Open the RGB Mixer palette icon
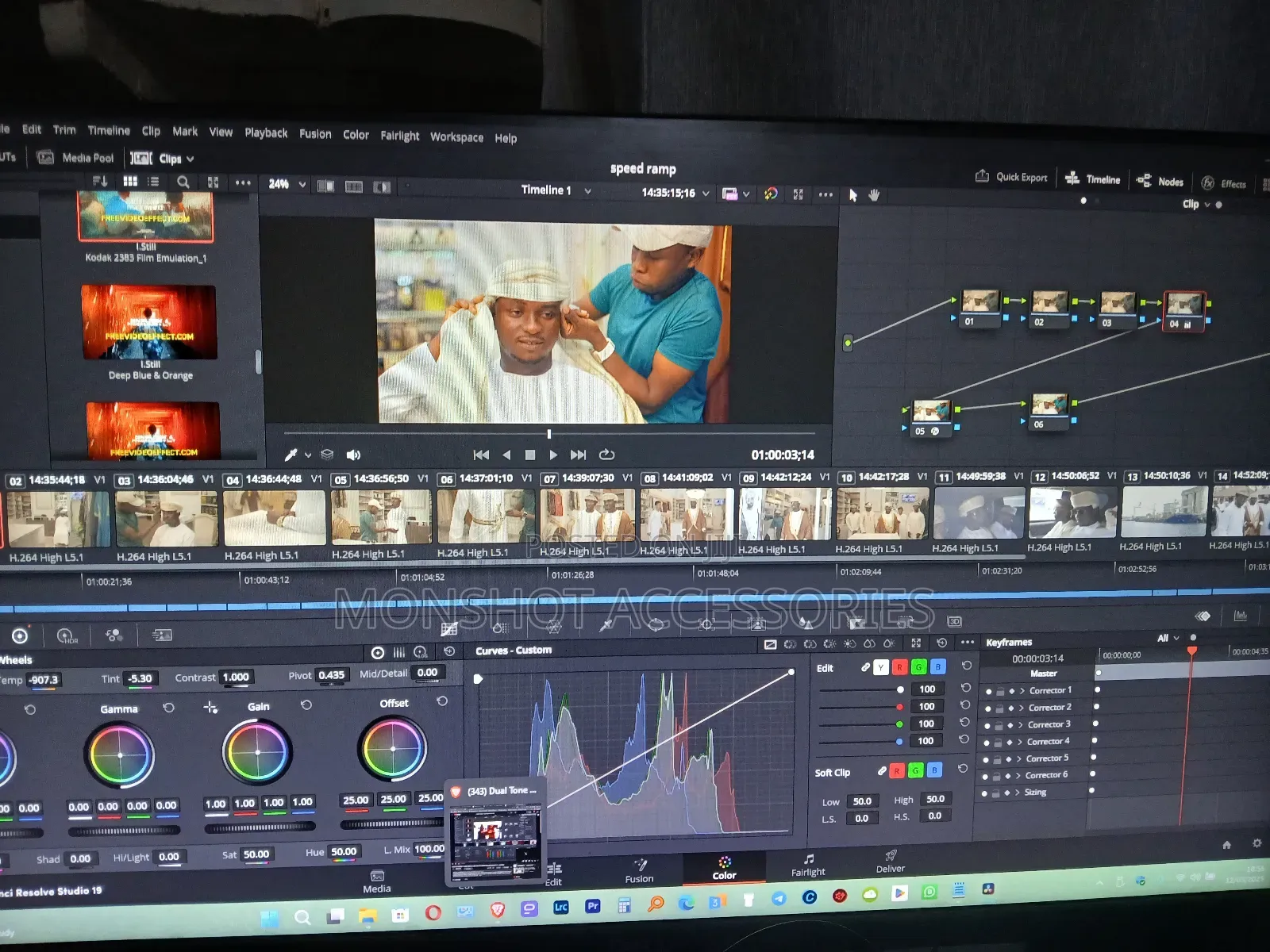Viewport: 1270px width, 952px height. [114, 635]
